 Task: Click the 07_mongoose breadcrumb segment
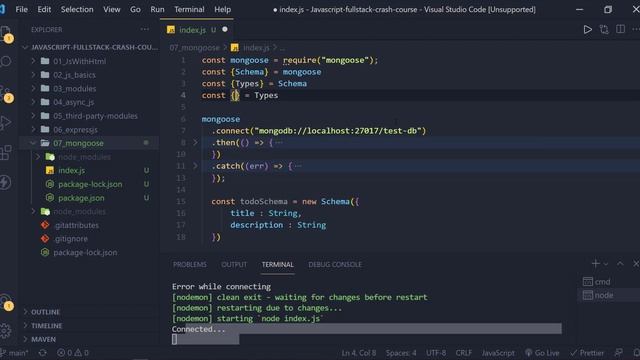coord(194,48)
